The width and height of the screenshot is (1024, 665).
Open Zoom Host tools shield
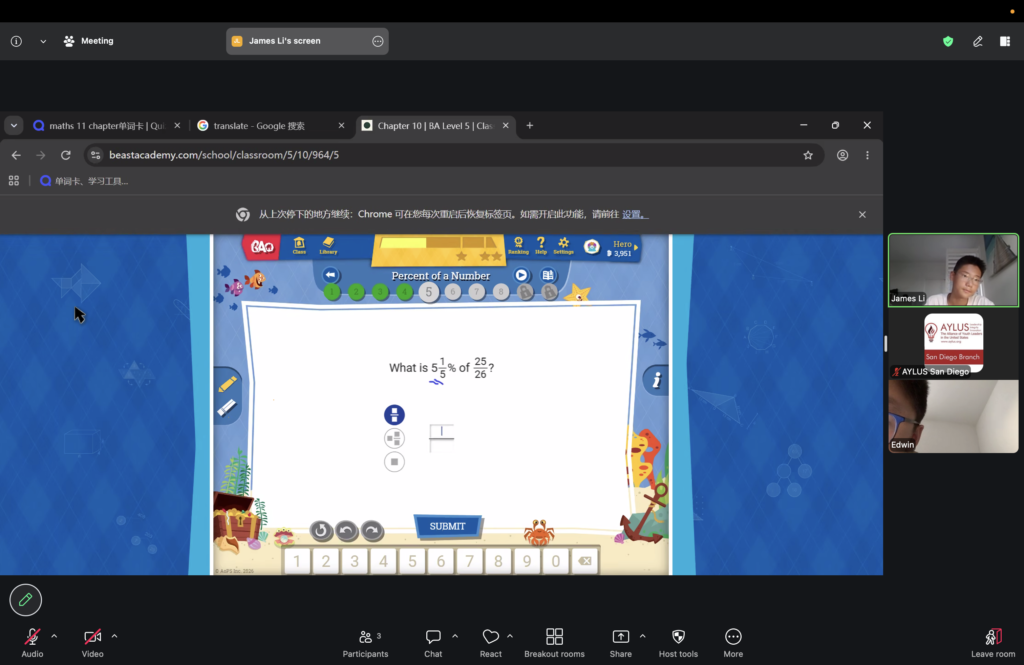678,643
